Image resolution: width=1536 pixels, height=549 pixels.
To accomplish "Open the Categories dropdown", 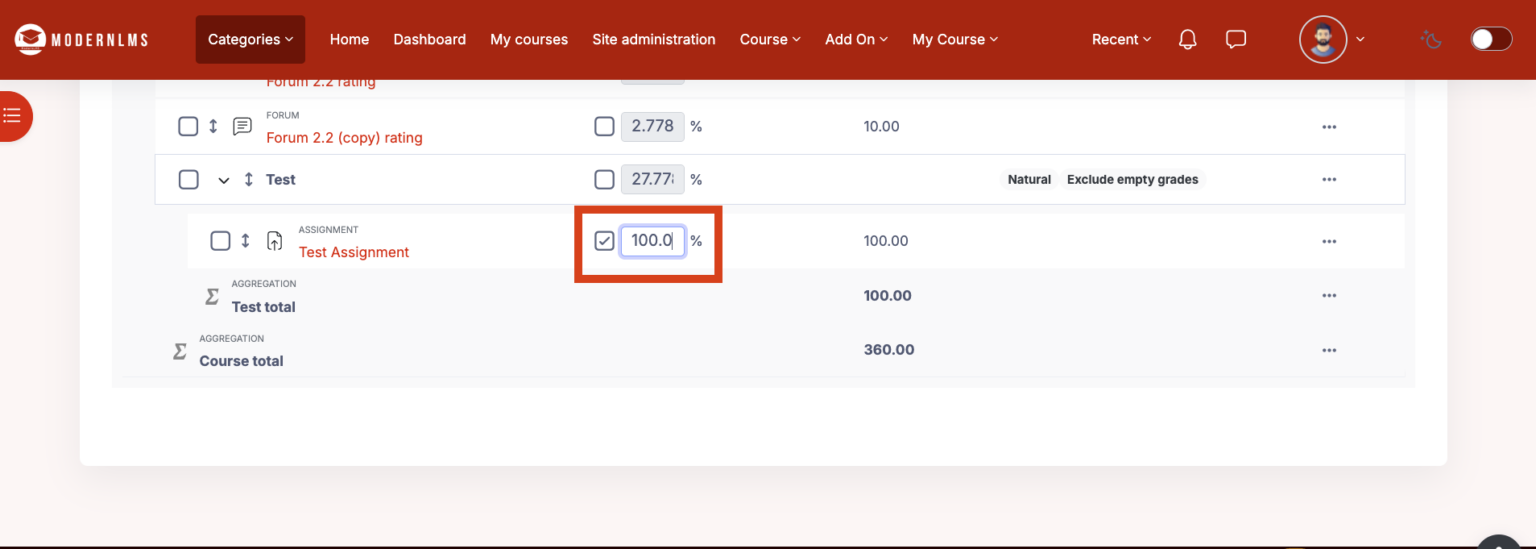I will tap(250, 39).
